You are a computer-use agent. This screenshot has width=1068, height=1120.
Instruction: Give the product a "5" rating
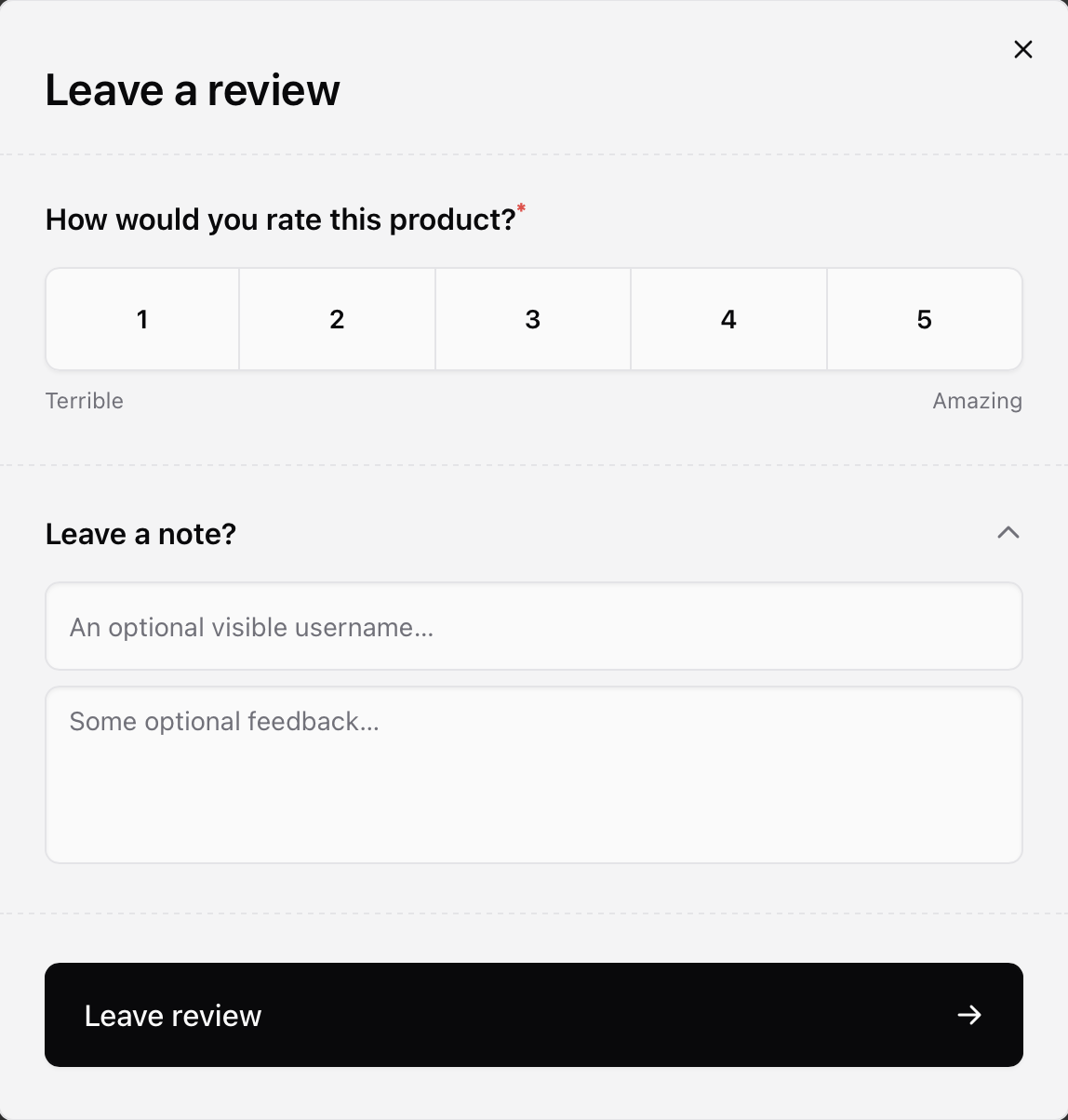924,319
